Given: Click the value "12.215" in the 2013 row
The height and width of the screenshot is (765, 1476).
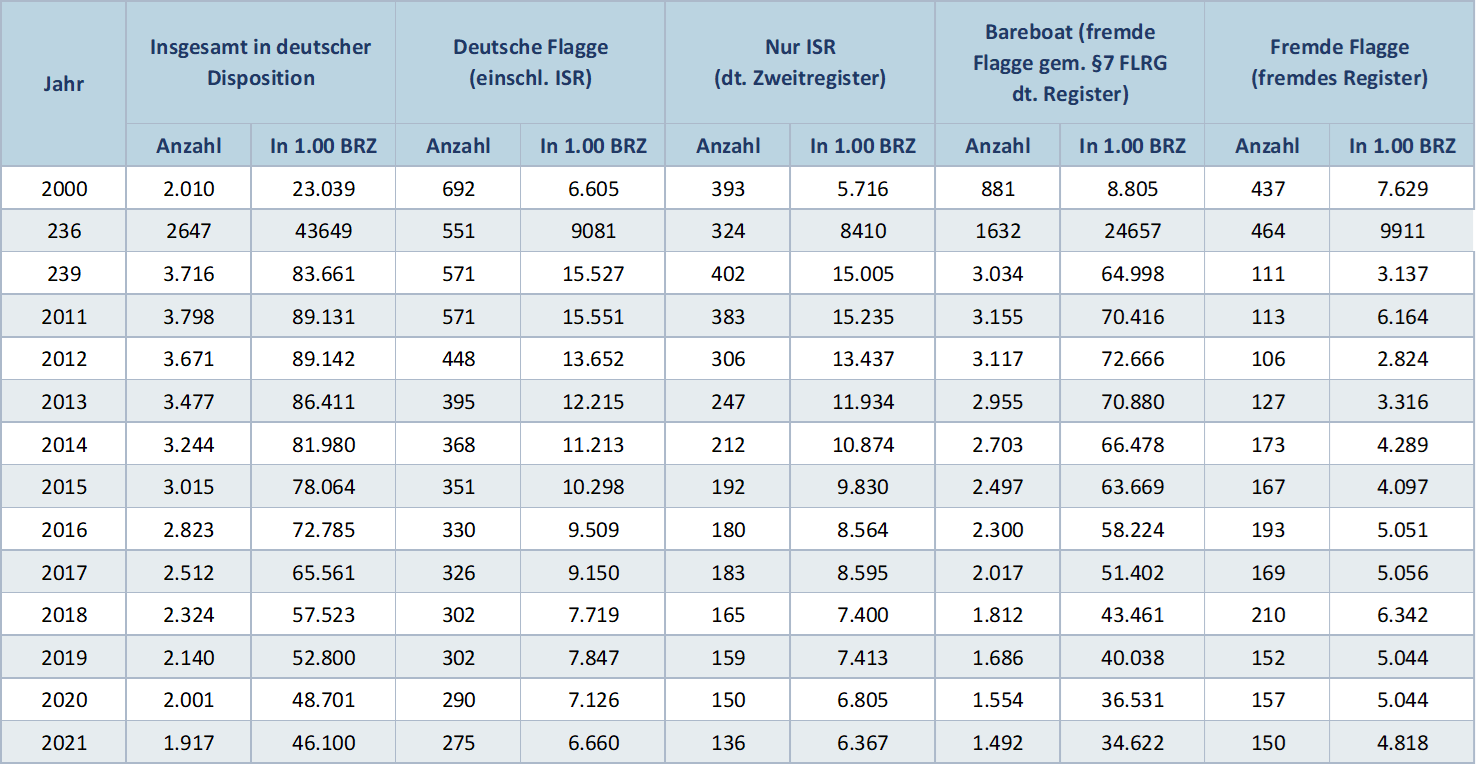Looking at the screenshot, I should (x=594, y=402).
